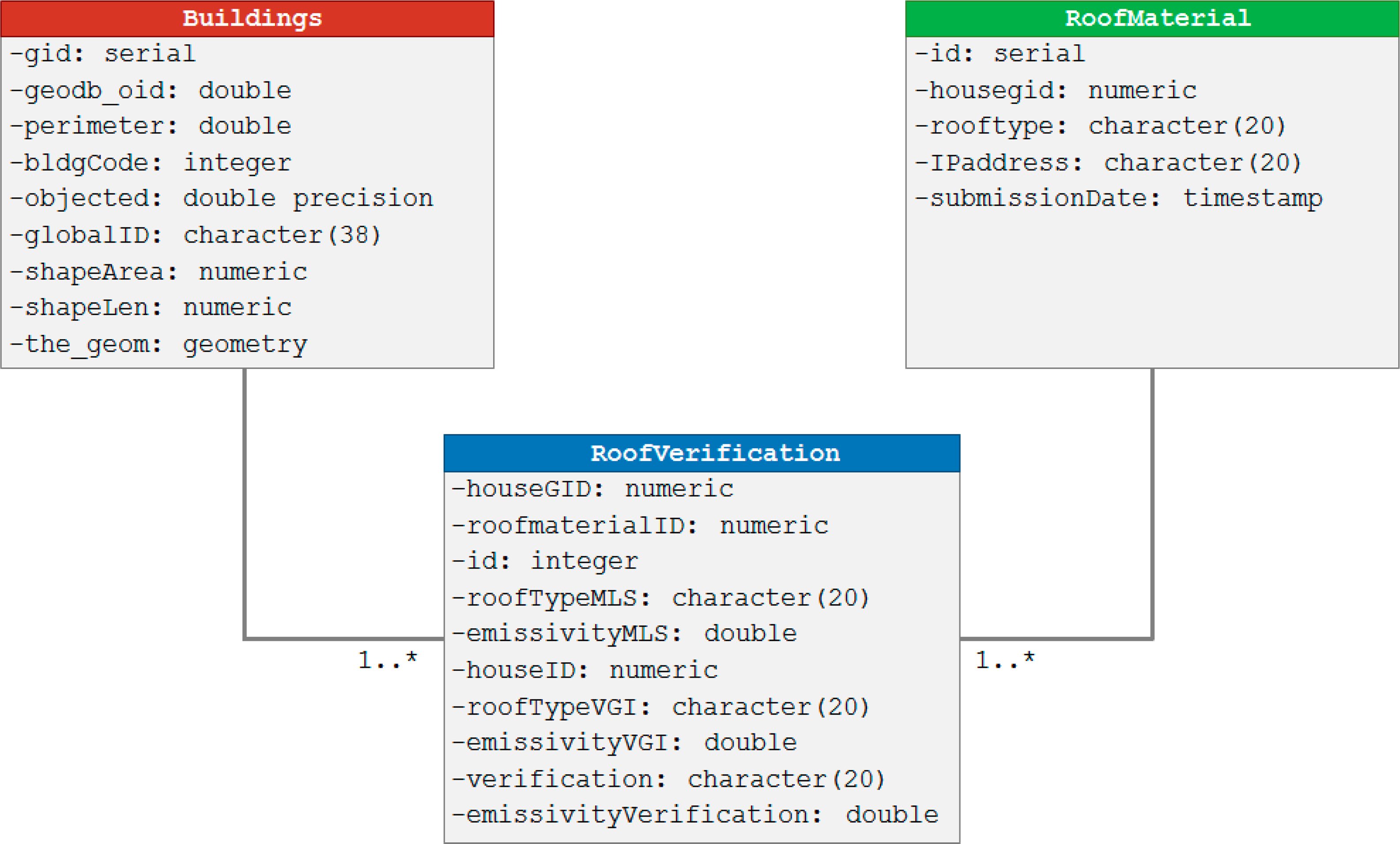The width and height of the screenshot is (1400, 844).
Task: Select the emissivityVGI: double attribute
Action: pos(624,743)
